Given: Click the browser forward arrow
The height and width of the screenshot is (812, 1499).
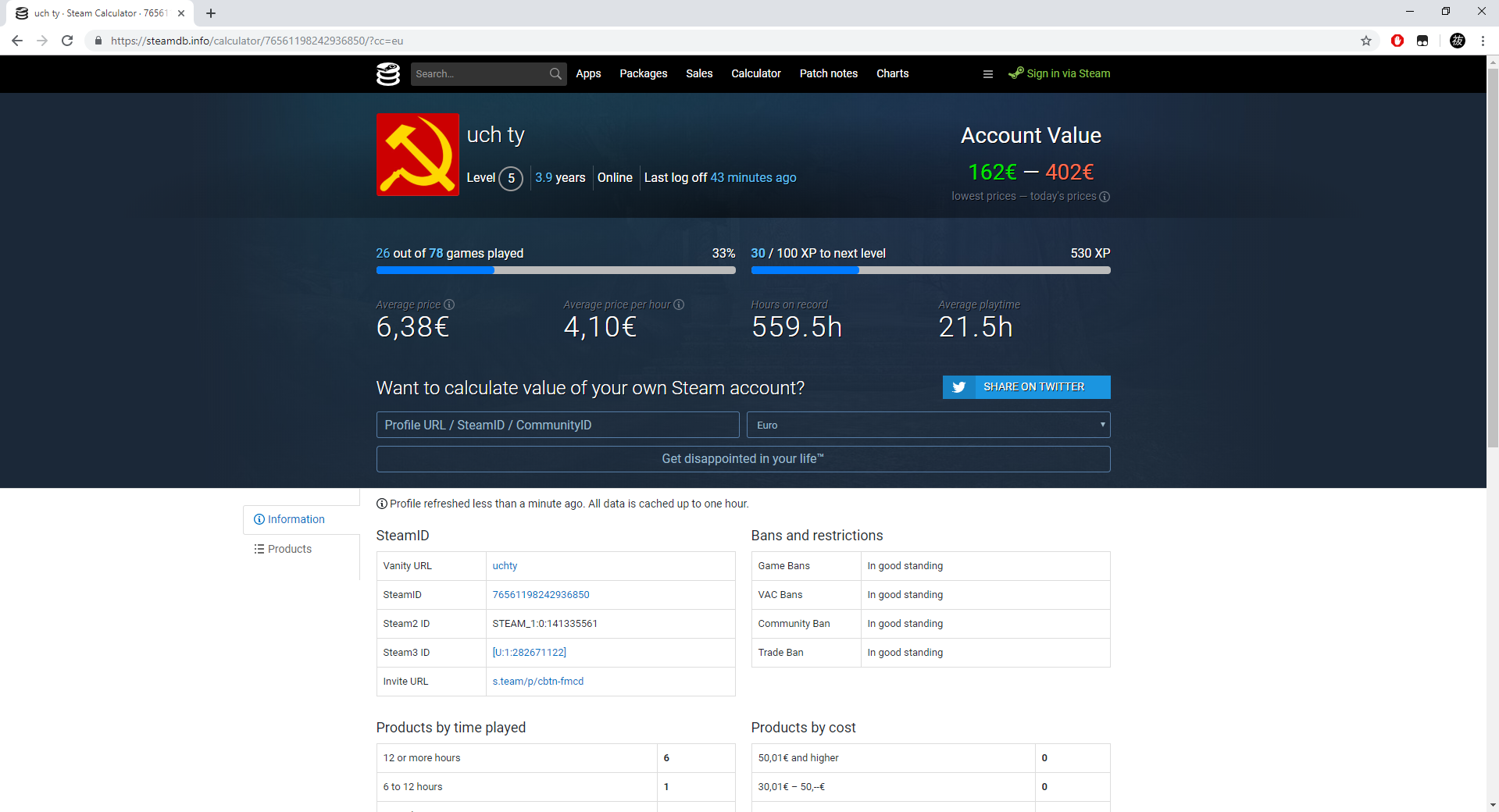Looking at the screenshot, I should tap(42, 41).
